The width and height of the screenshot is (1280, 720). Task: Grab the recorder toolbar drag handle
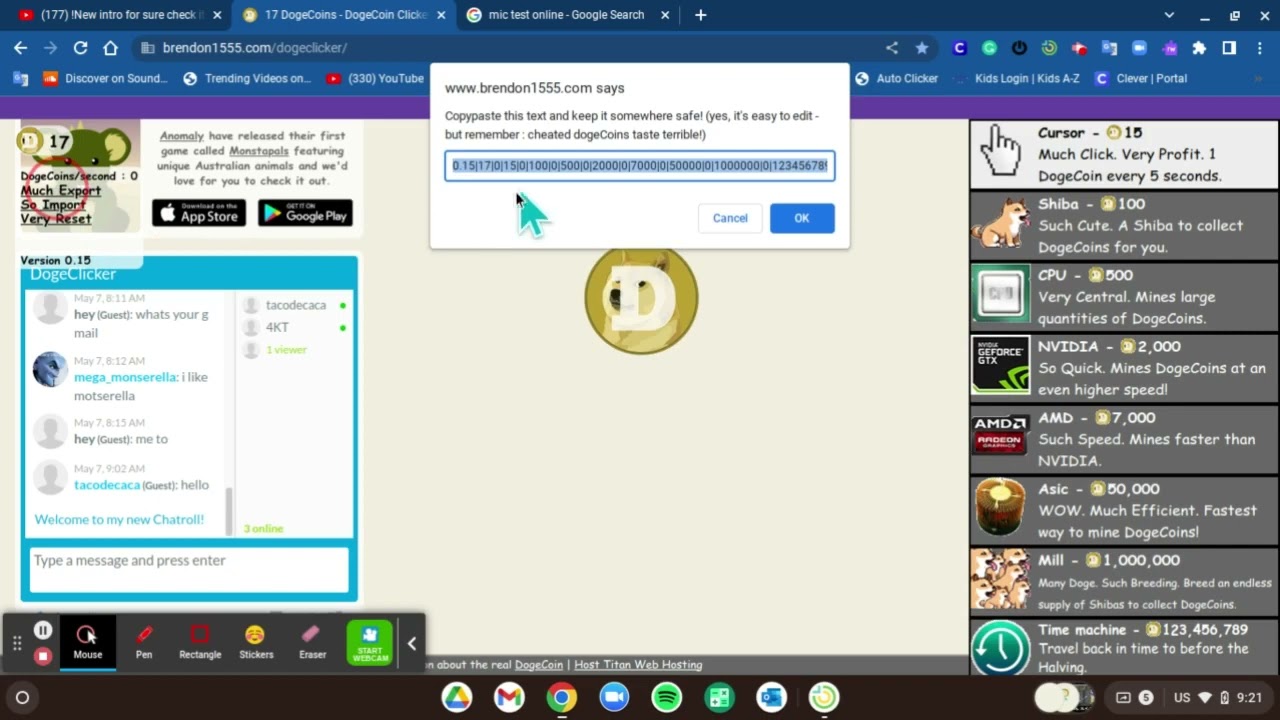click(17, 643)
